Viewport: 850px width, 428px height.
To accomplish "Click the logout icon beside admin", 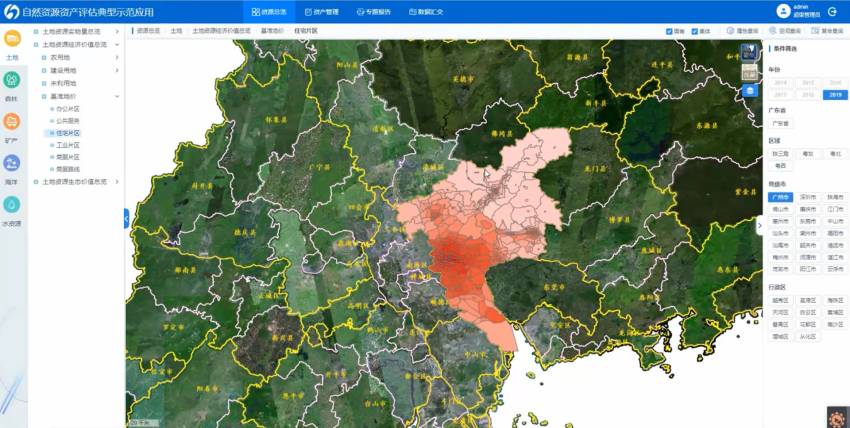I will pos(830,11).
